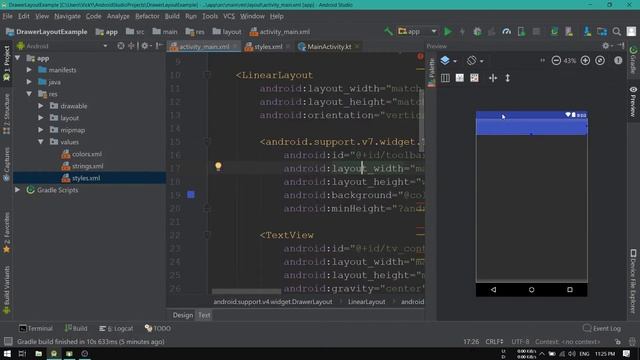
Task: Collapse the values folder
Action: click(41, 142)
